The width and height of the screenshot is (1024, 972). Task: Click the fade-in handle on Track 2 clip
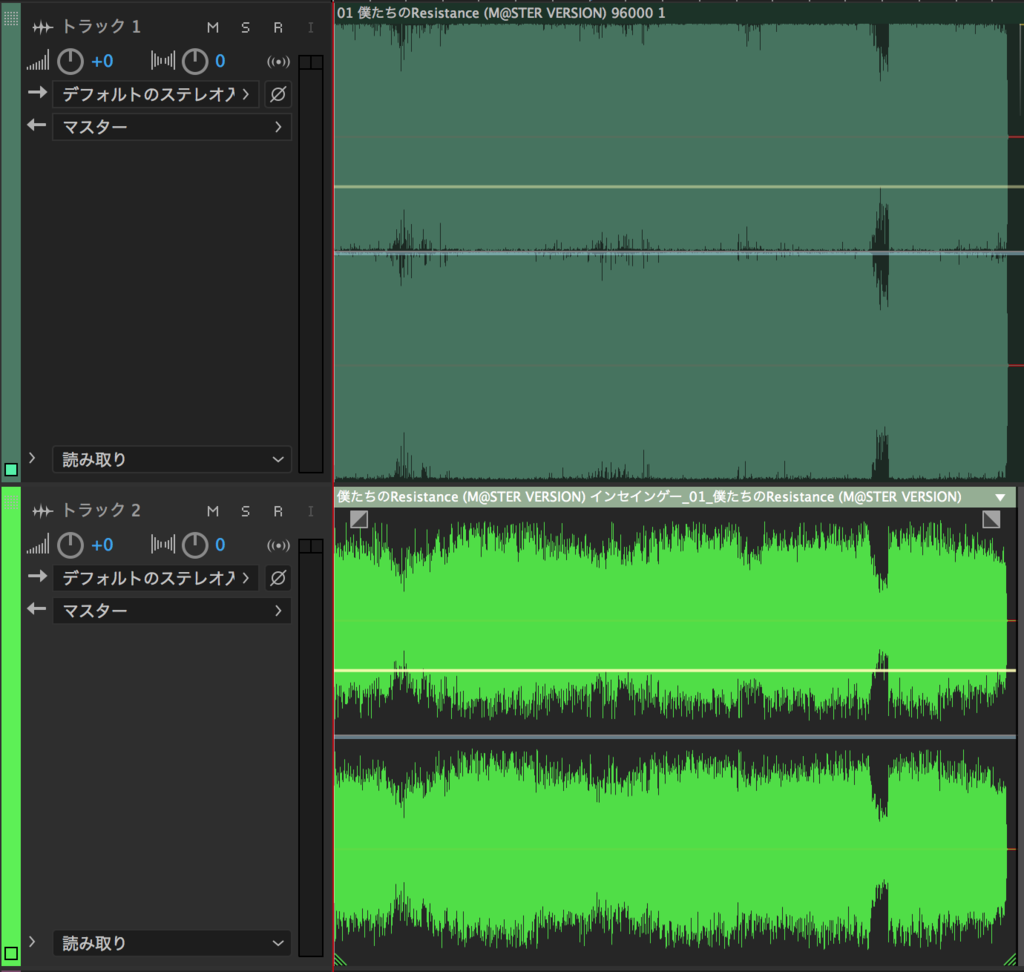pos(359,519)
